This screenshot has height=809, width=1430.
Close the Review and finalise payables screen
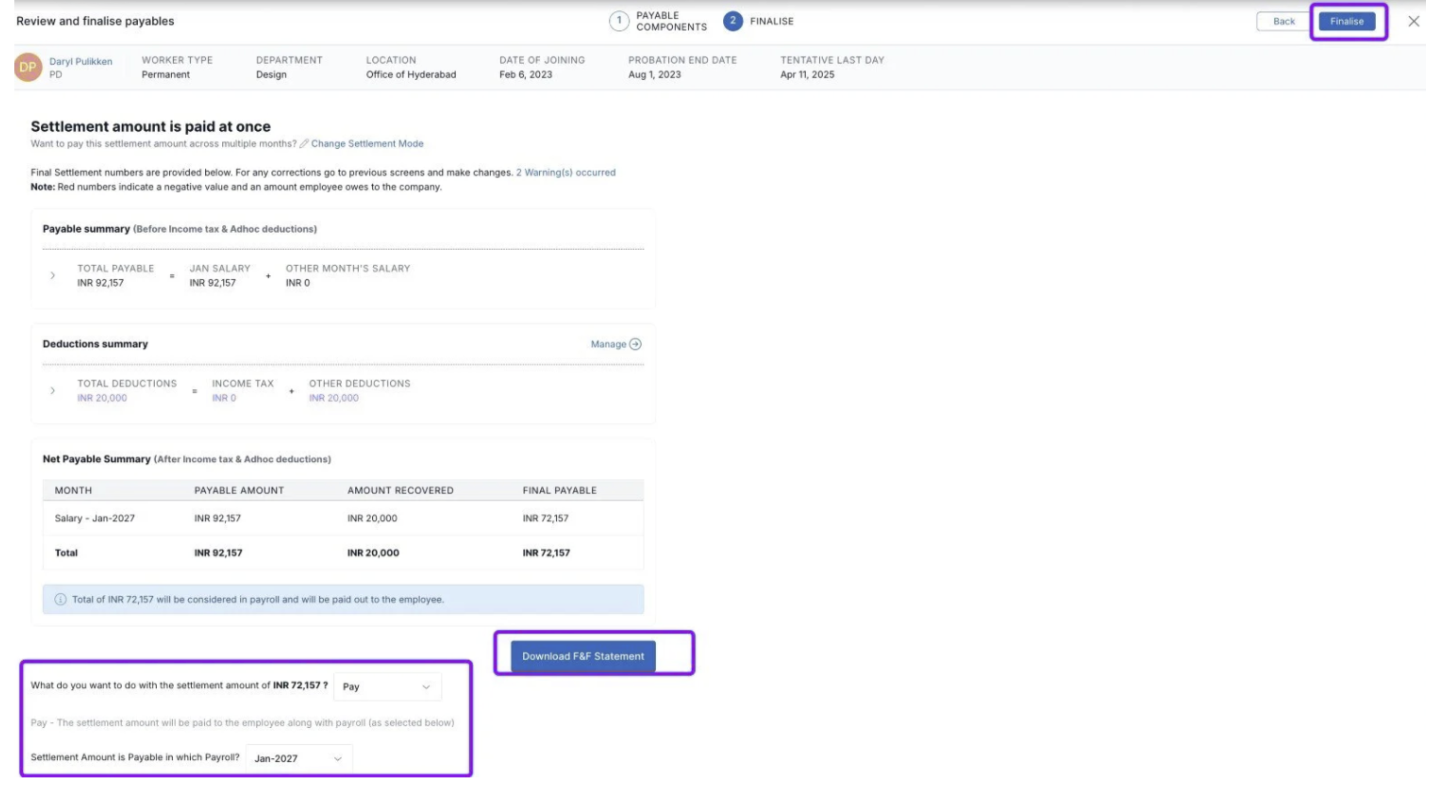[x=1413, y=21]
